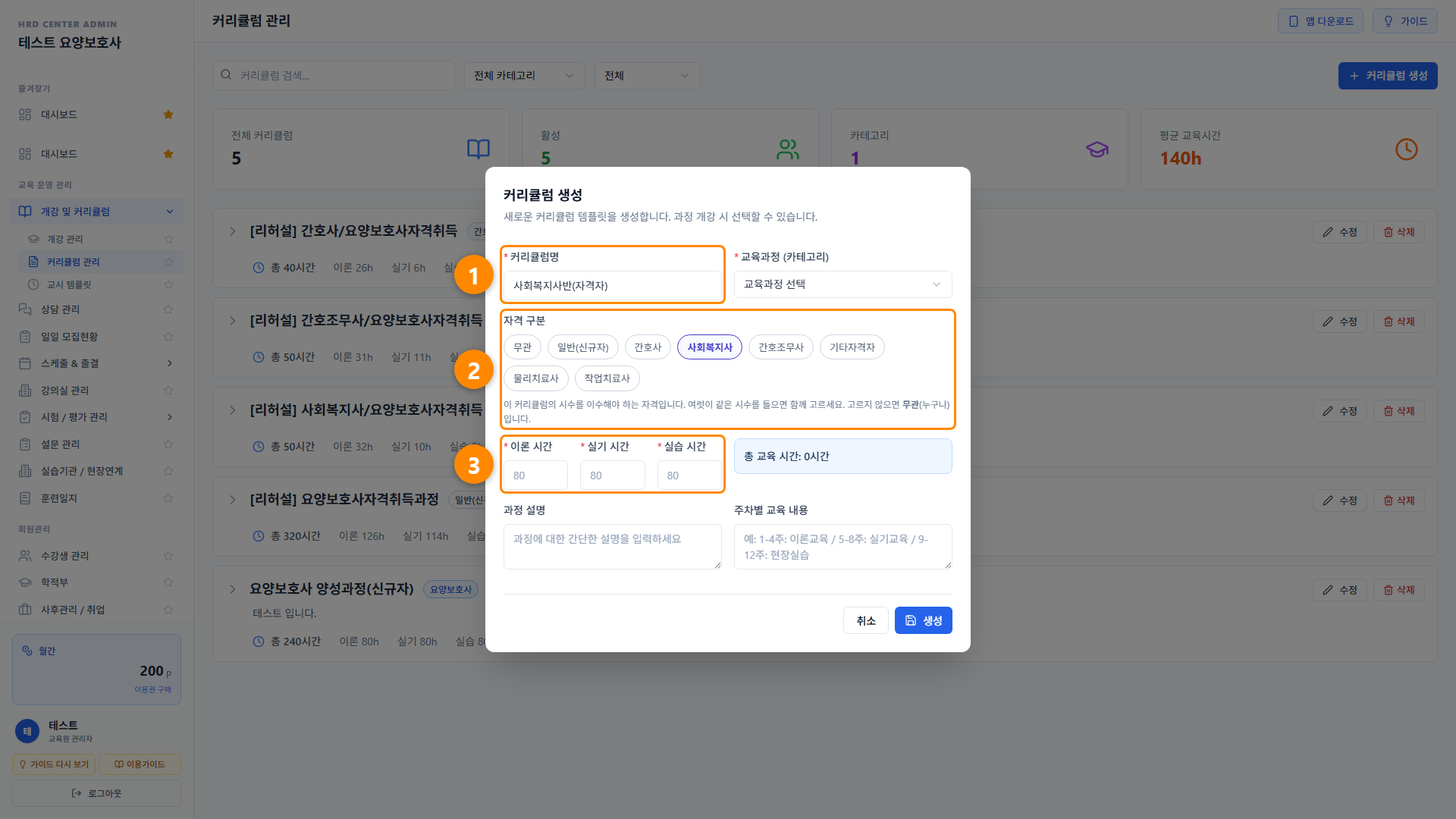Screen dimensions: 1456x819
Task: Click the 교시 템플릿 clock icon in sidebar
Action: 33,284
